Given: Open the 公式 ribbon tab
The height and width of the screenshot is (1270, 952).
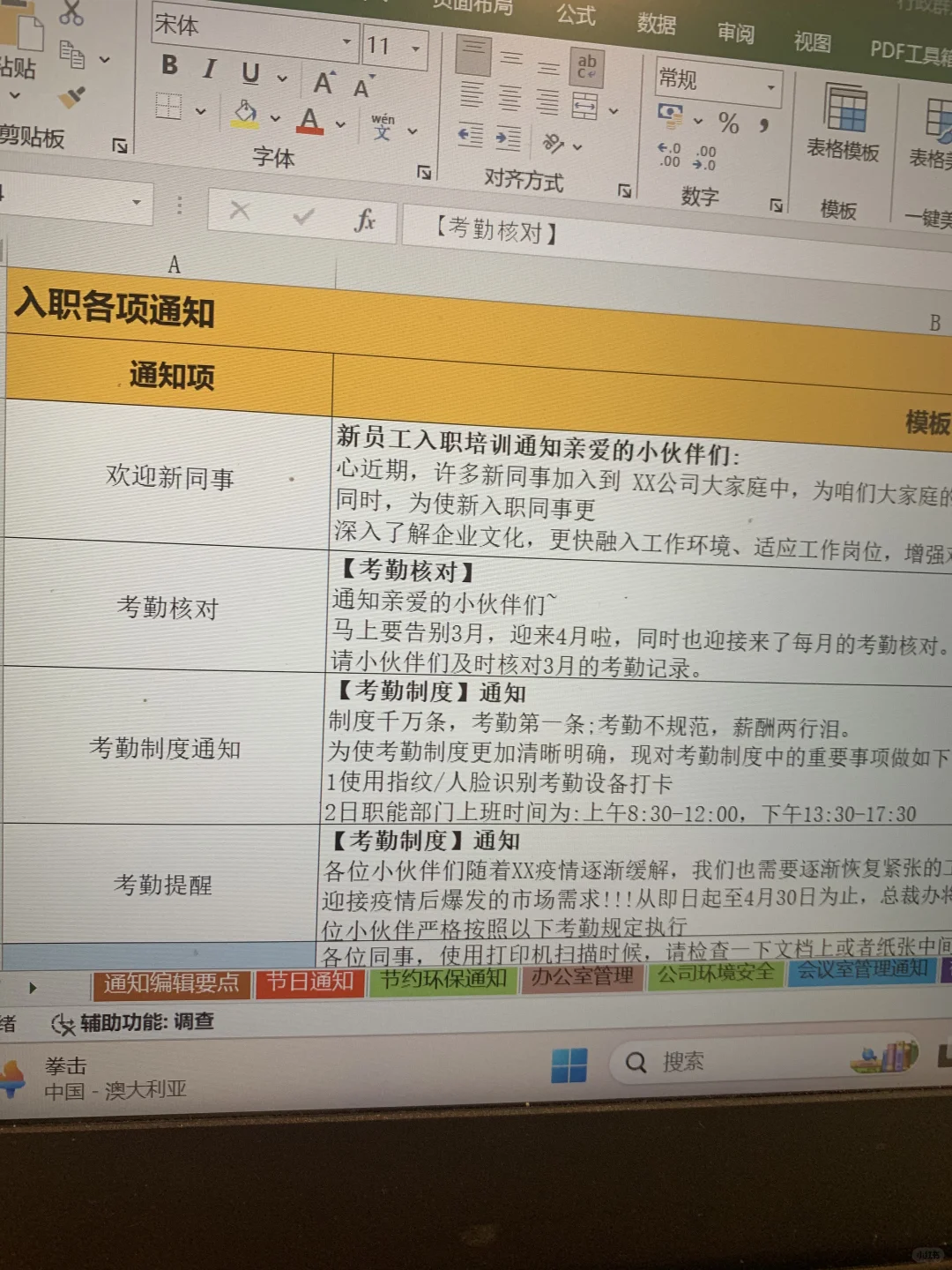Looking at the screenshot, I should pos(576,14).
